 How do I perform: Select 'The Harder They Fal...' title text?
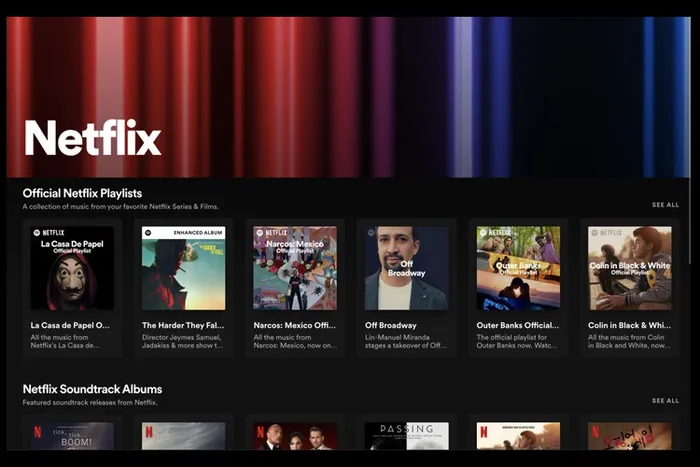tap(183, 325)
